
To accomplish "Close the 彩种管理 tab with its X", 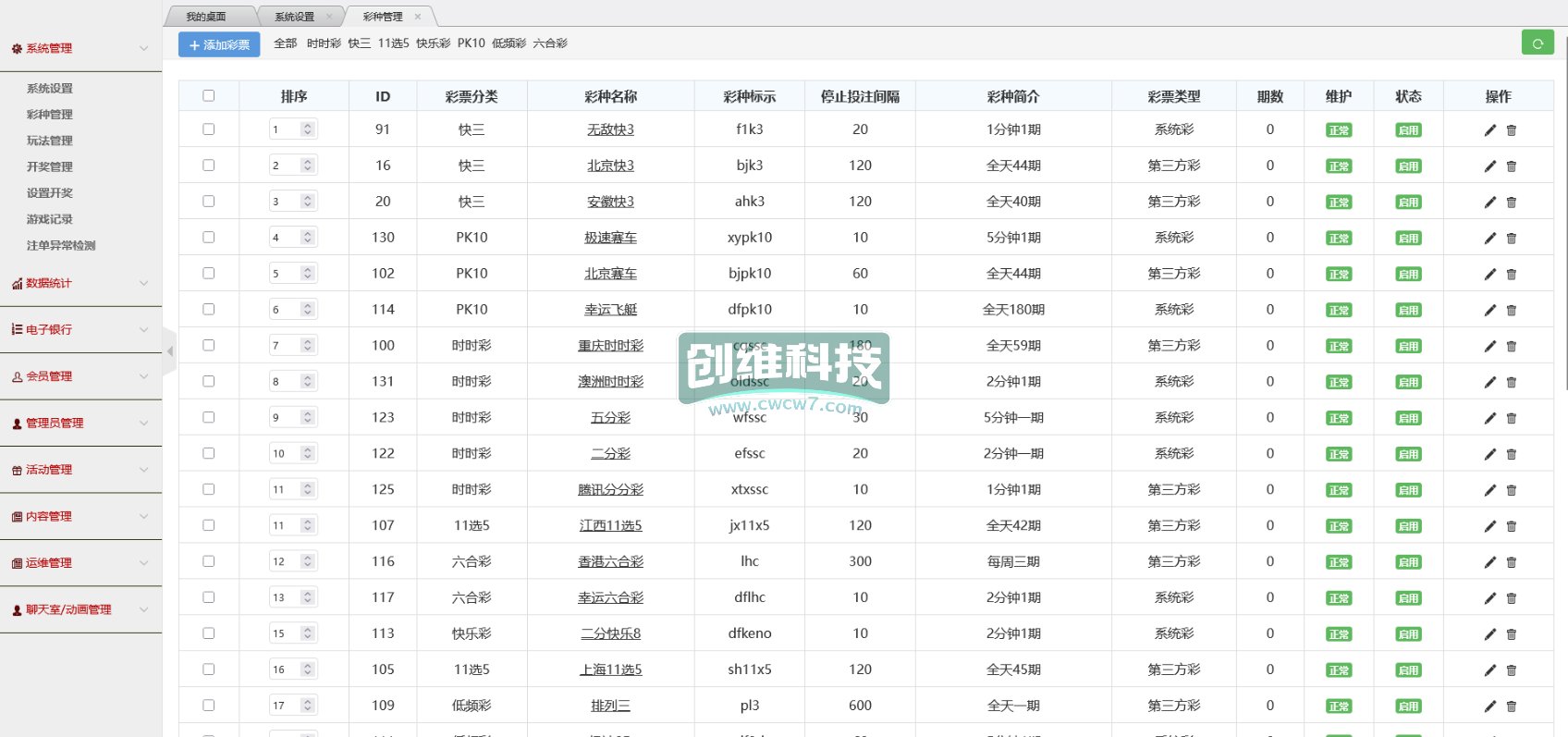I will pyautogui.click(x=418, y=17).
